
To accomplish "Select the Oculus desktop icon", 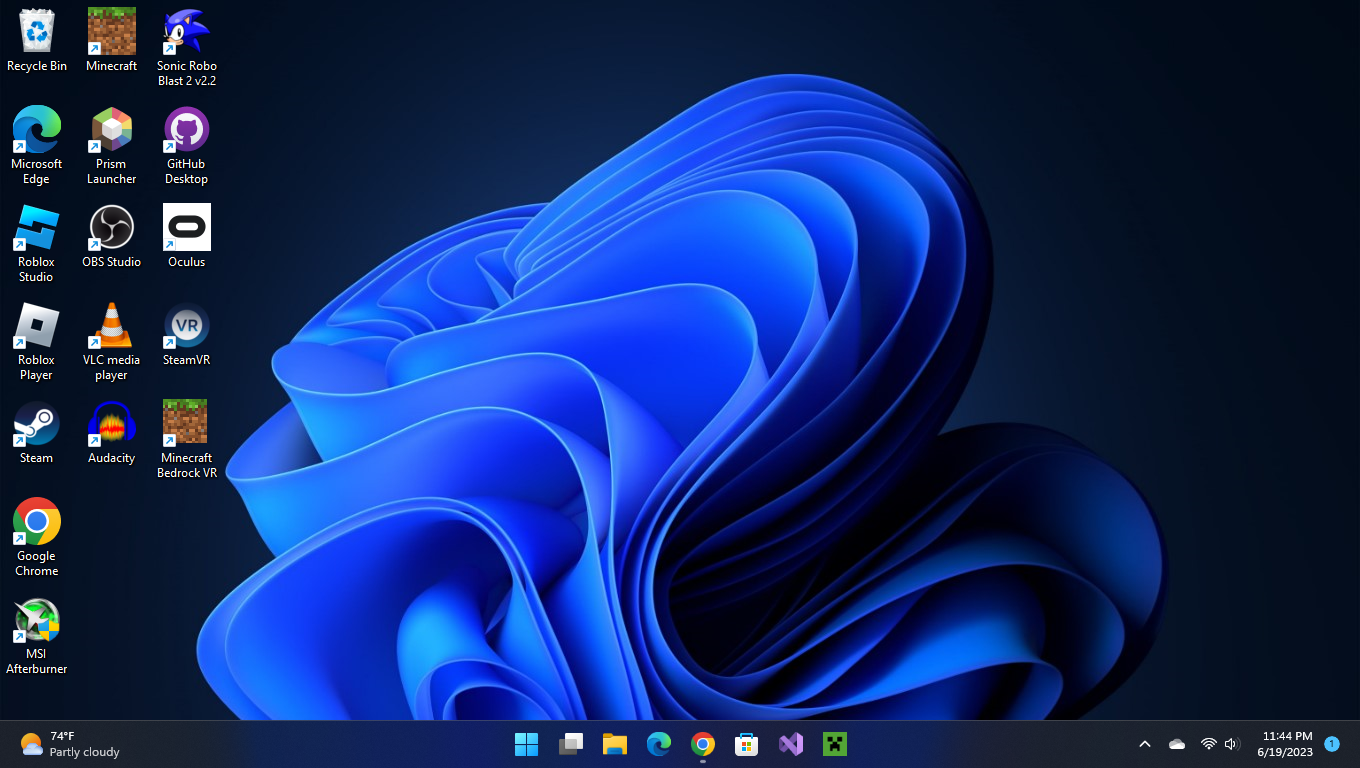I will tap(187, 237).
